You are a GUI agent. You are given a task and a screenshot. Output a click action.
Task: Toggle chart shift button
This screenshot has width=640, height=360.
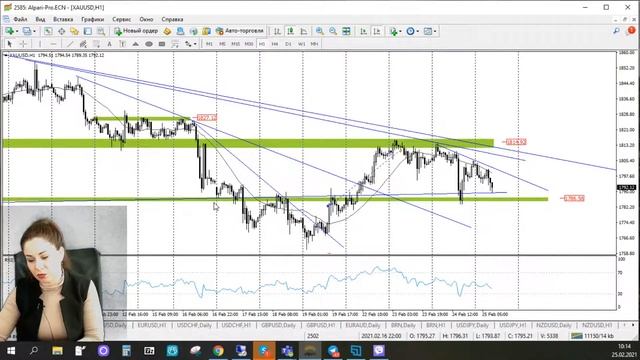click(377, 31)
